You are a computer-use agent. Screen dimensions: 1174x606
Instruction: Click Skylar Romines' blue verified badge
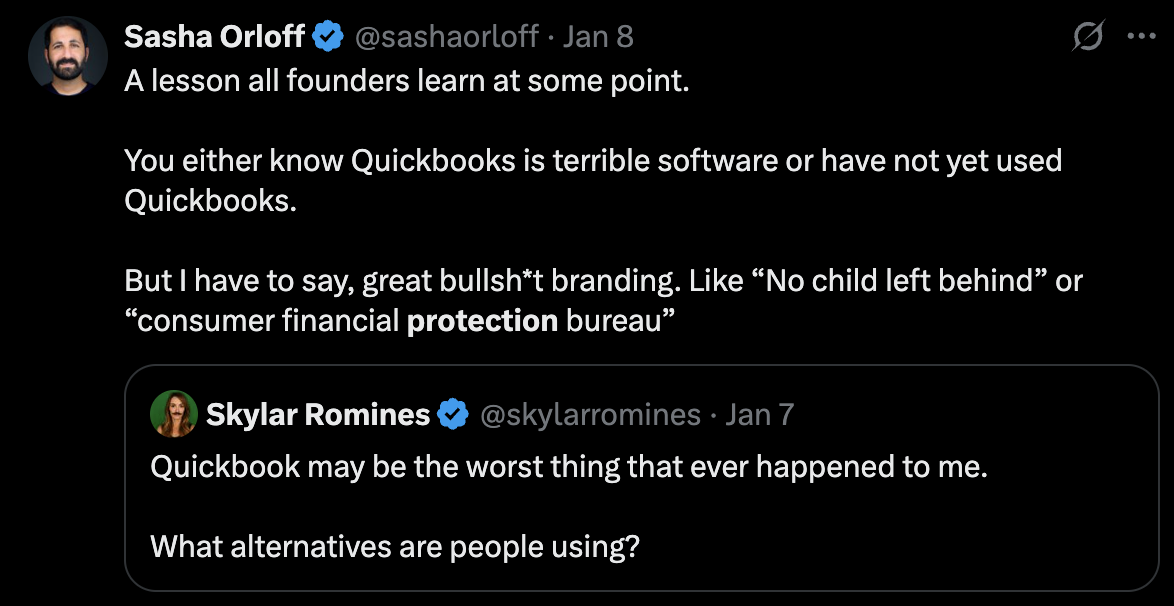[x=454, y=414]
